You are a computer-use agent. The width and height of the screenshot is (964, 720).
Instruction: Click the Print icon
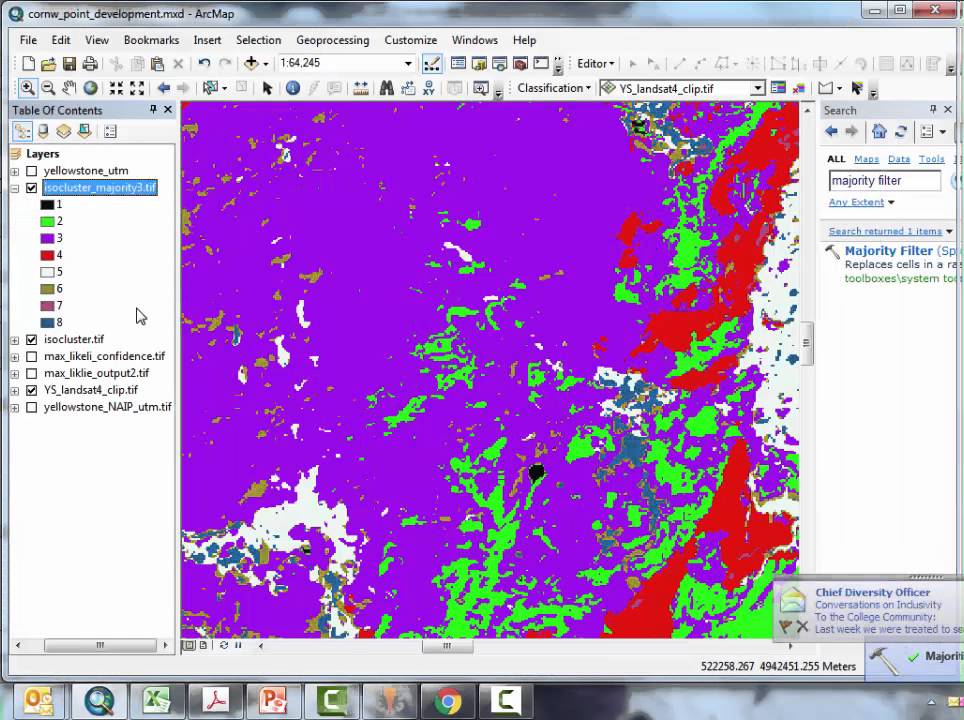tap(90, 63)
